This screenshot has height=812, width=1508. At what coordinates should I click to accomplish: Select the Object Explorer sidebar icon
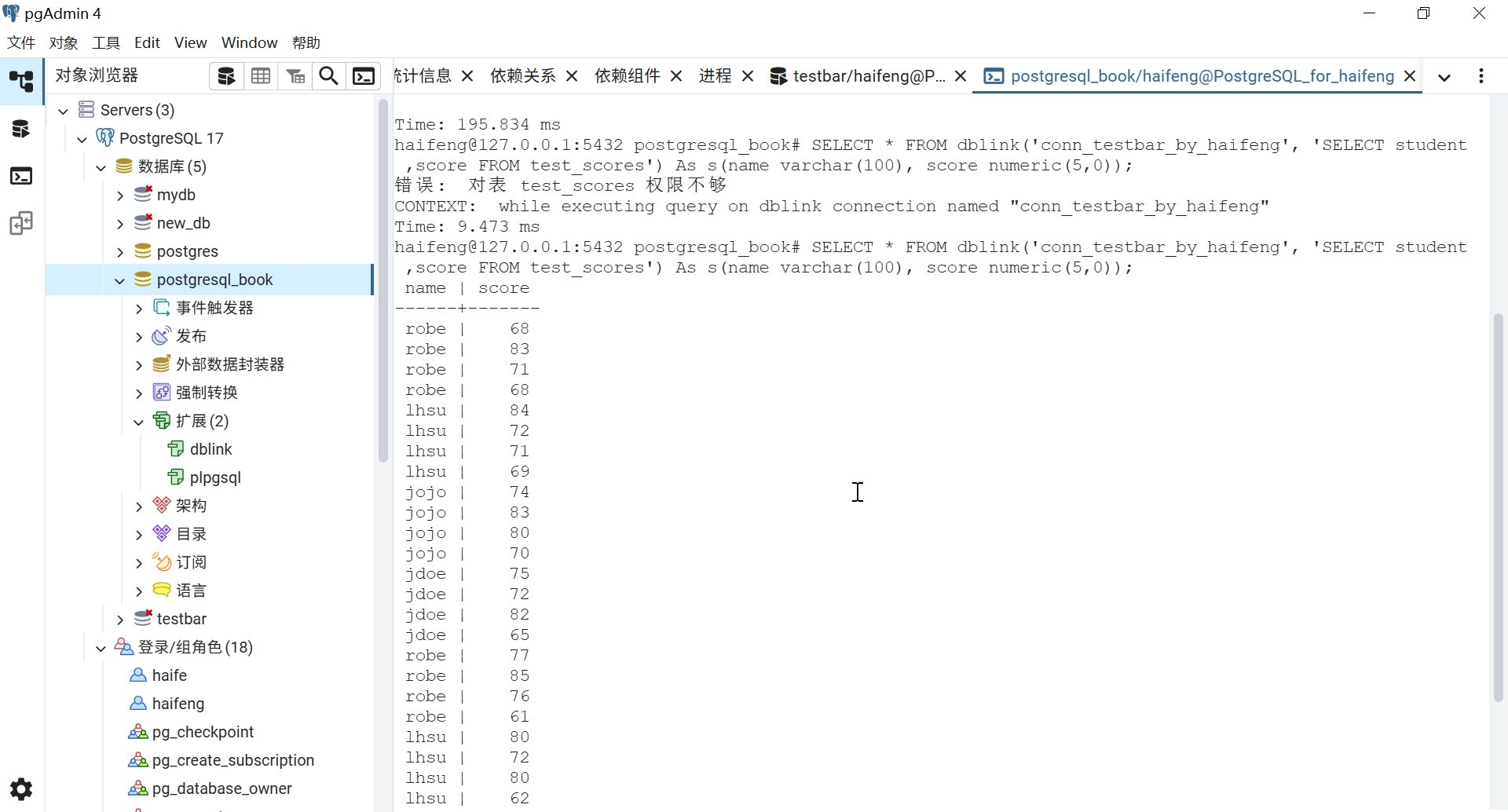21,81
